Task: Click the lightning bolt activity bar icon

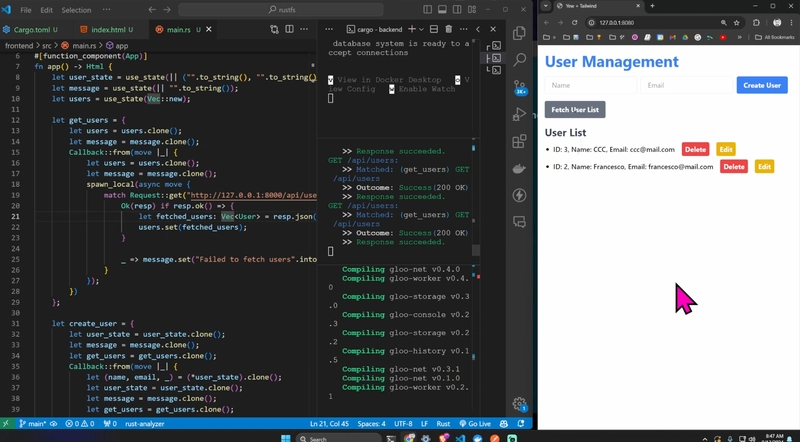Action: click(x=519, y=195)
